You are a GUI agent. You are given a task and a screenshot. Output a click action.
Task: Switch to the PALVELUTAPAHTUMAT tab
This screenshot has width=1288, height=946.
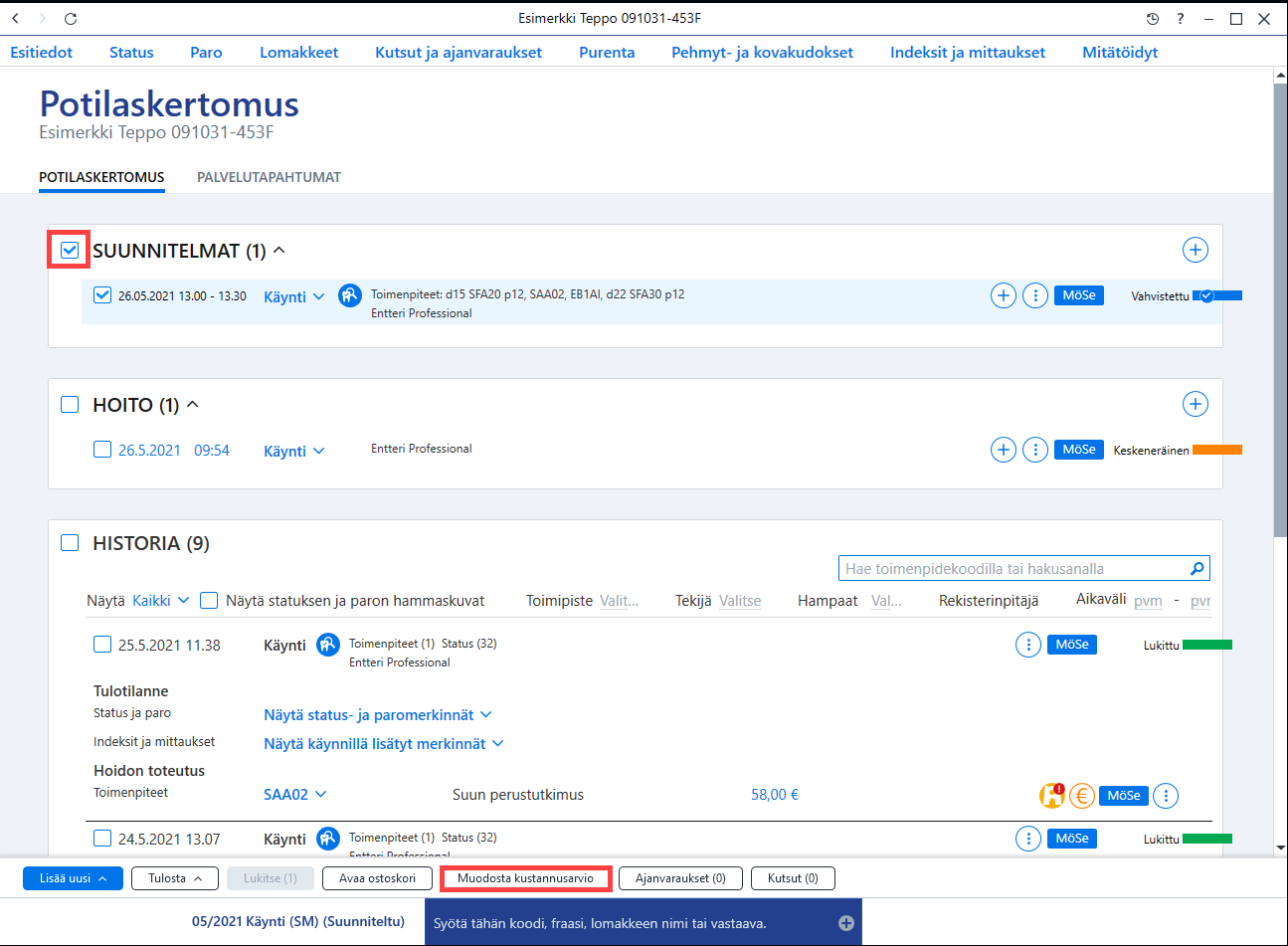pos(269,177)
